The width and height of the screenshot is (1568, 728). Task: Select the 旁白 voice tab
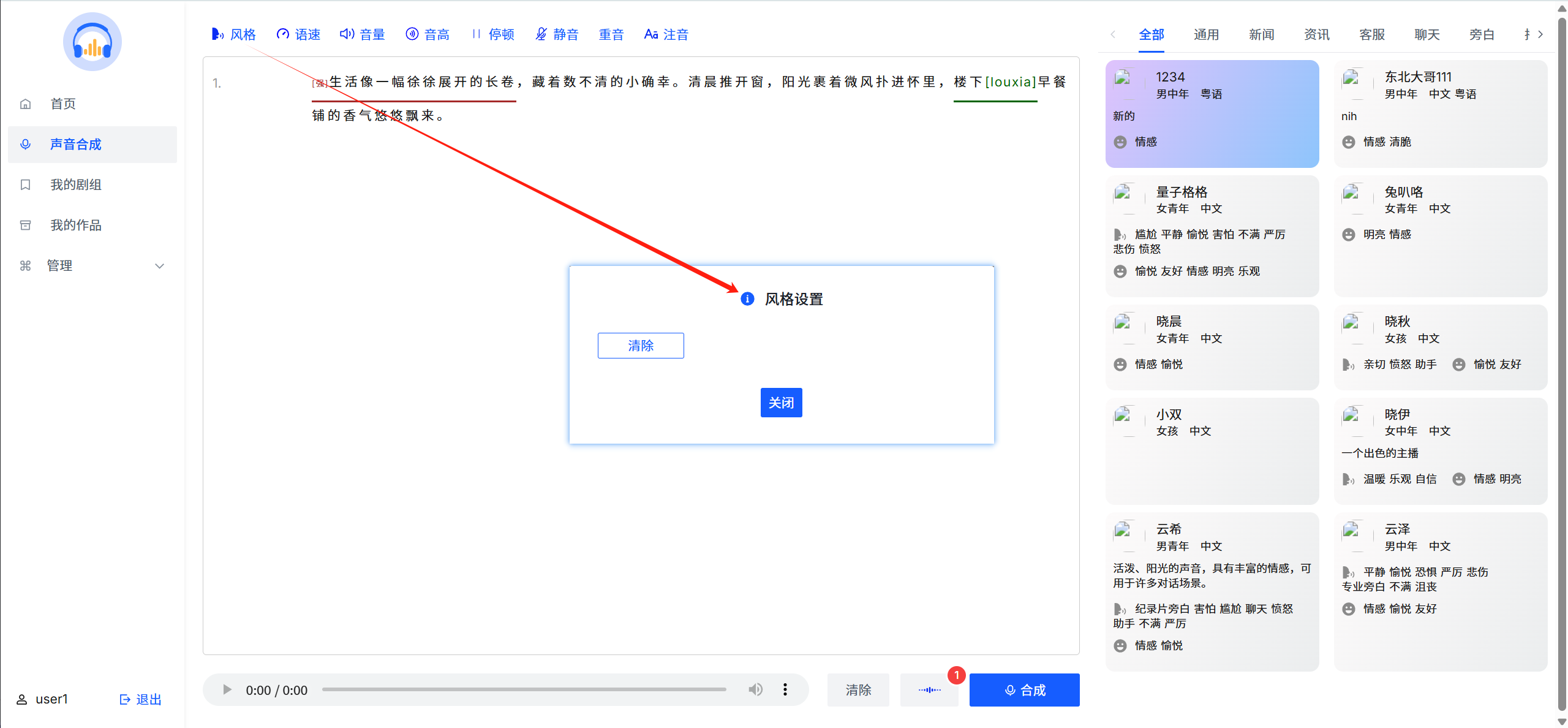click(1482, 34)
